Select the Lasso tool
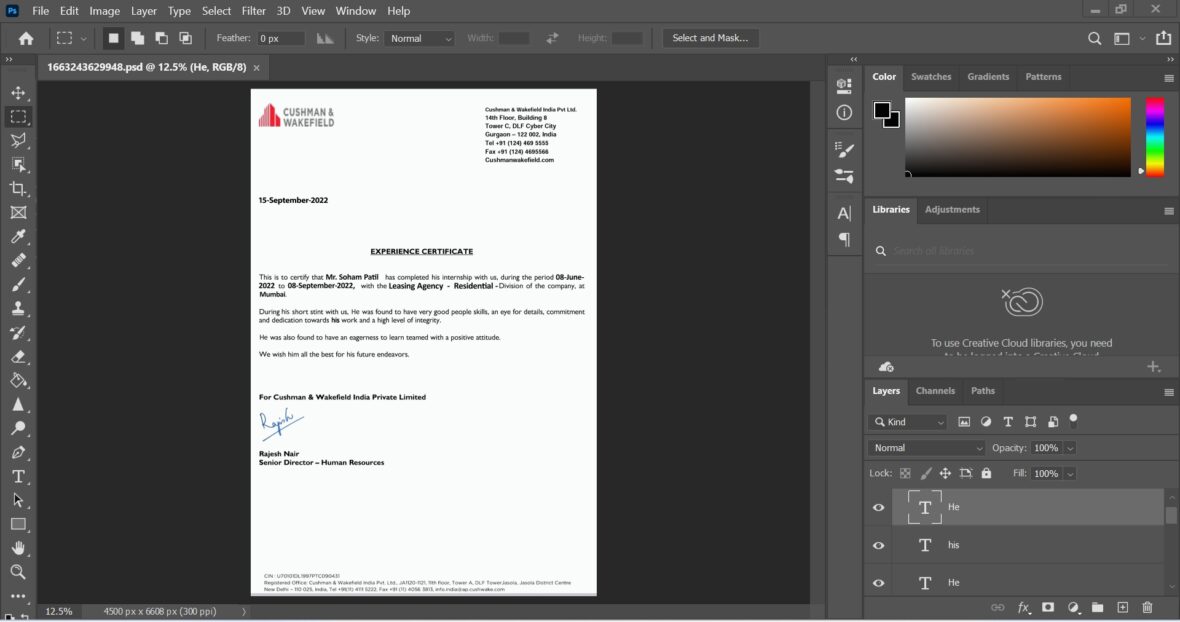This screenshot has width=1180, height=622. (18, 140)
